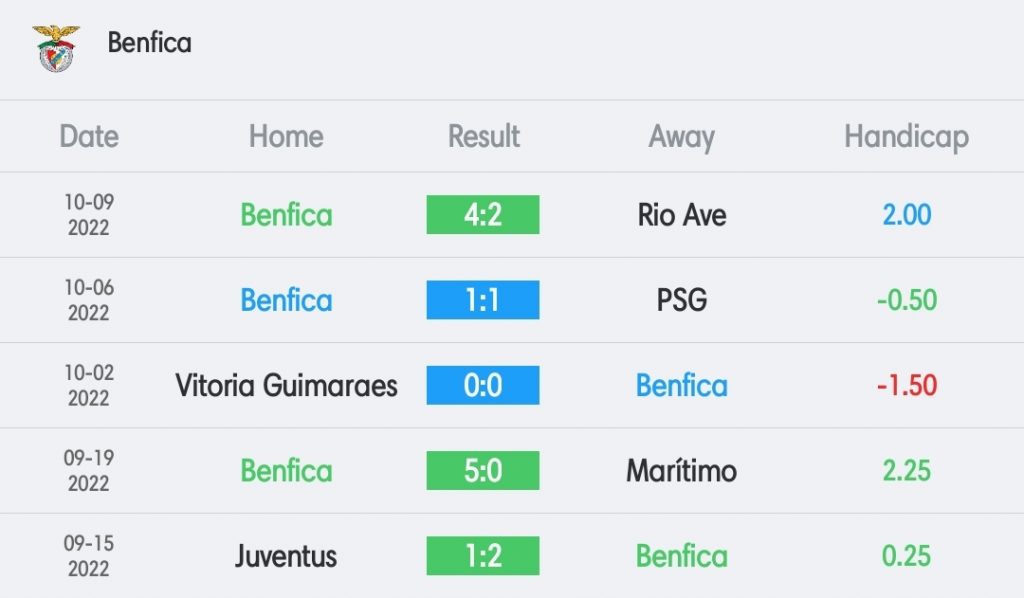Click the Juventus home team name
Viewport: 1024px width, 598px height.
(286, 556)
